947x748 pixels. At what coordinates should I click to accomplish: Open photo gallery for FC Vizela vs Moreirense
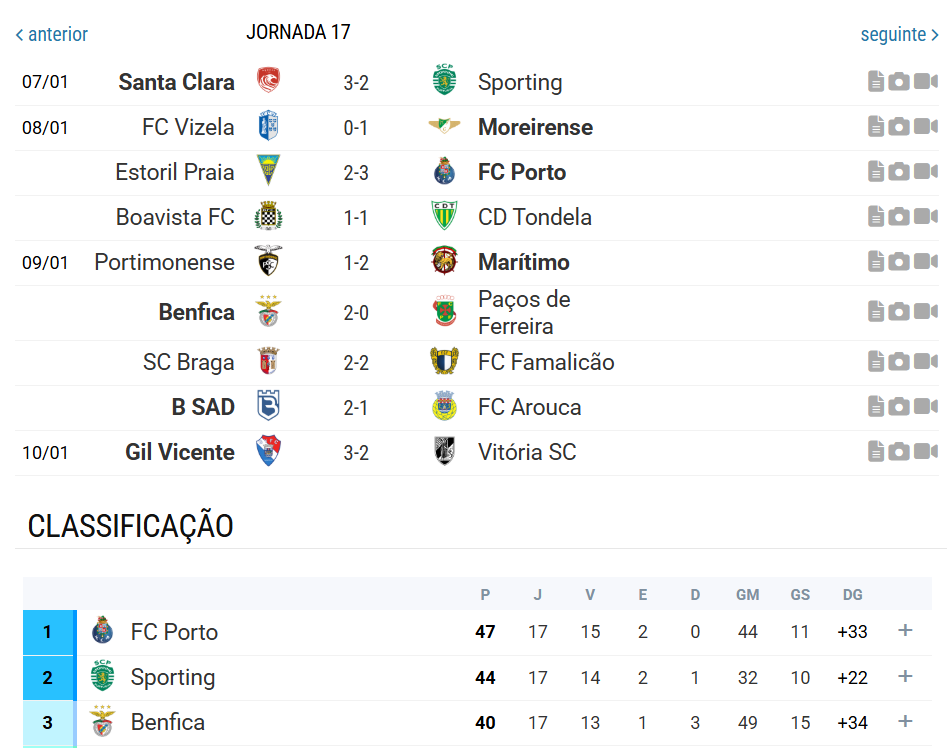[899, 127]
